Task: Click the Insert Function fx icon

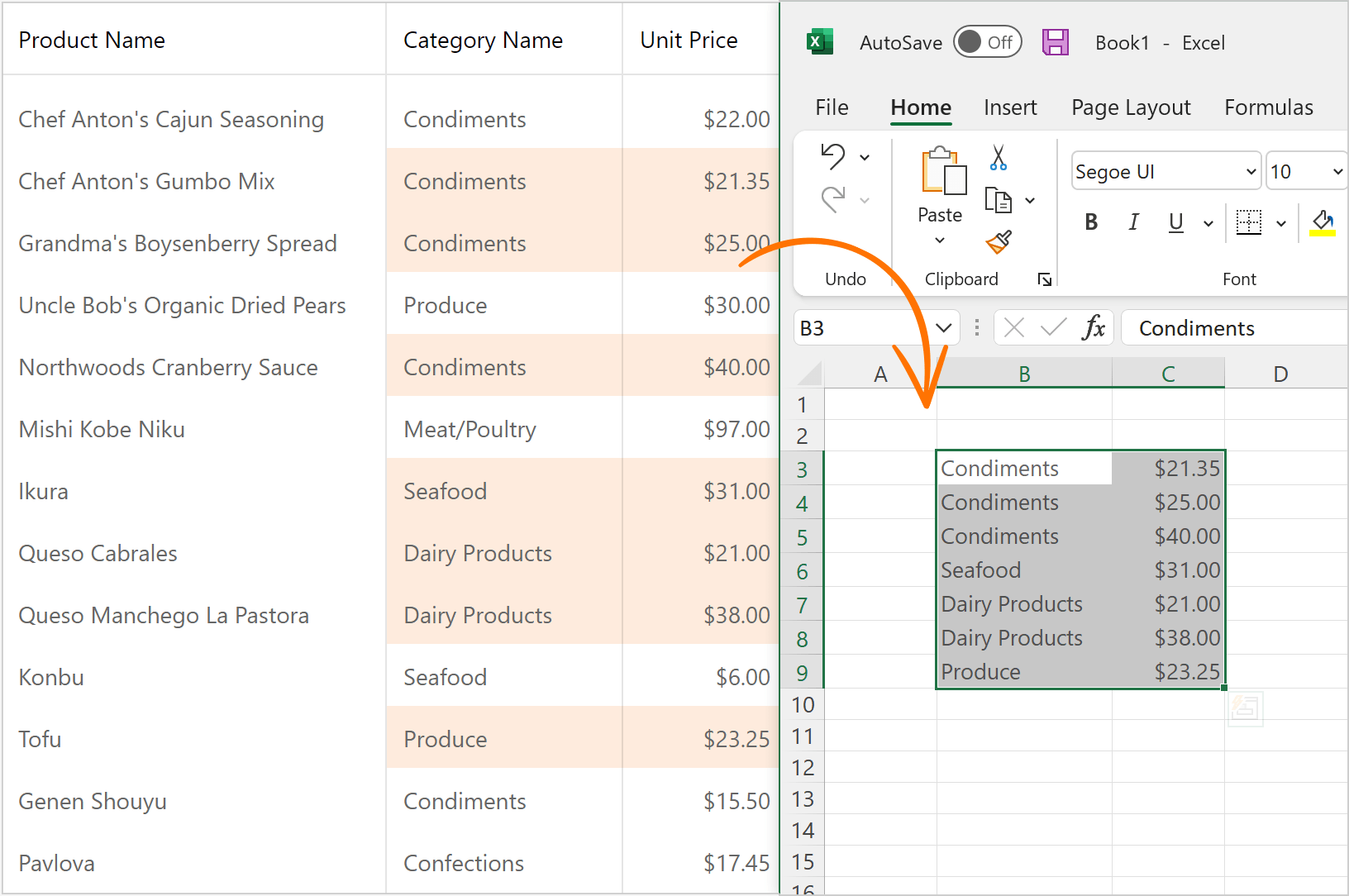Action: tap(1093, 328)
